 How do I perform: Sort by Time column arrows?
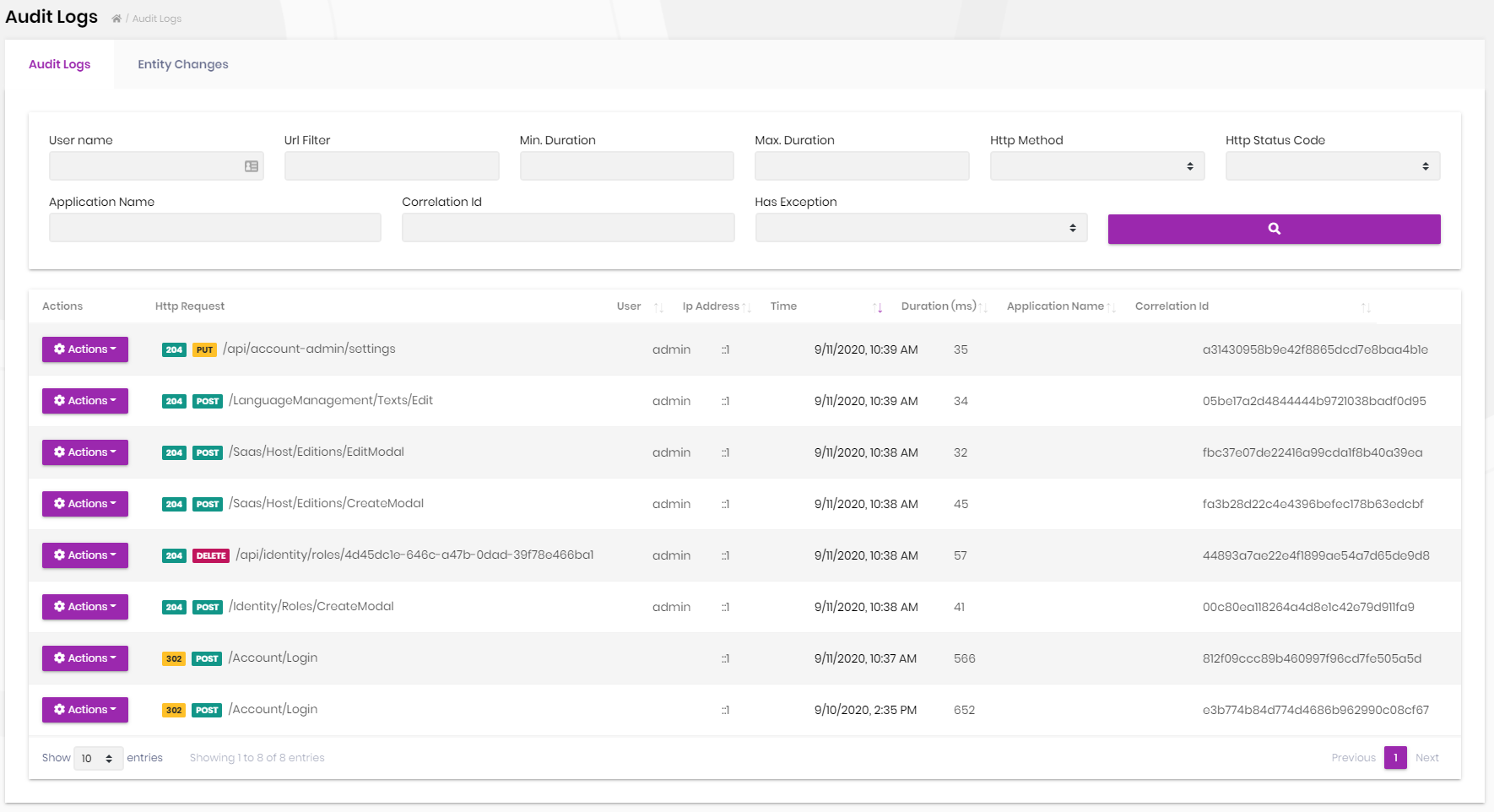point(878,307)
